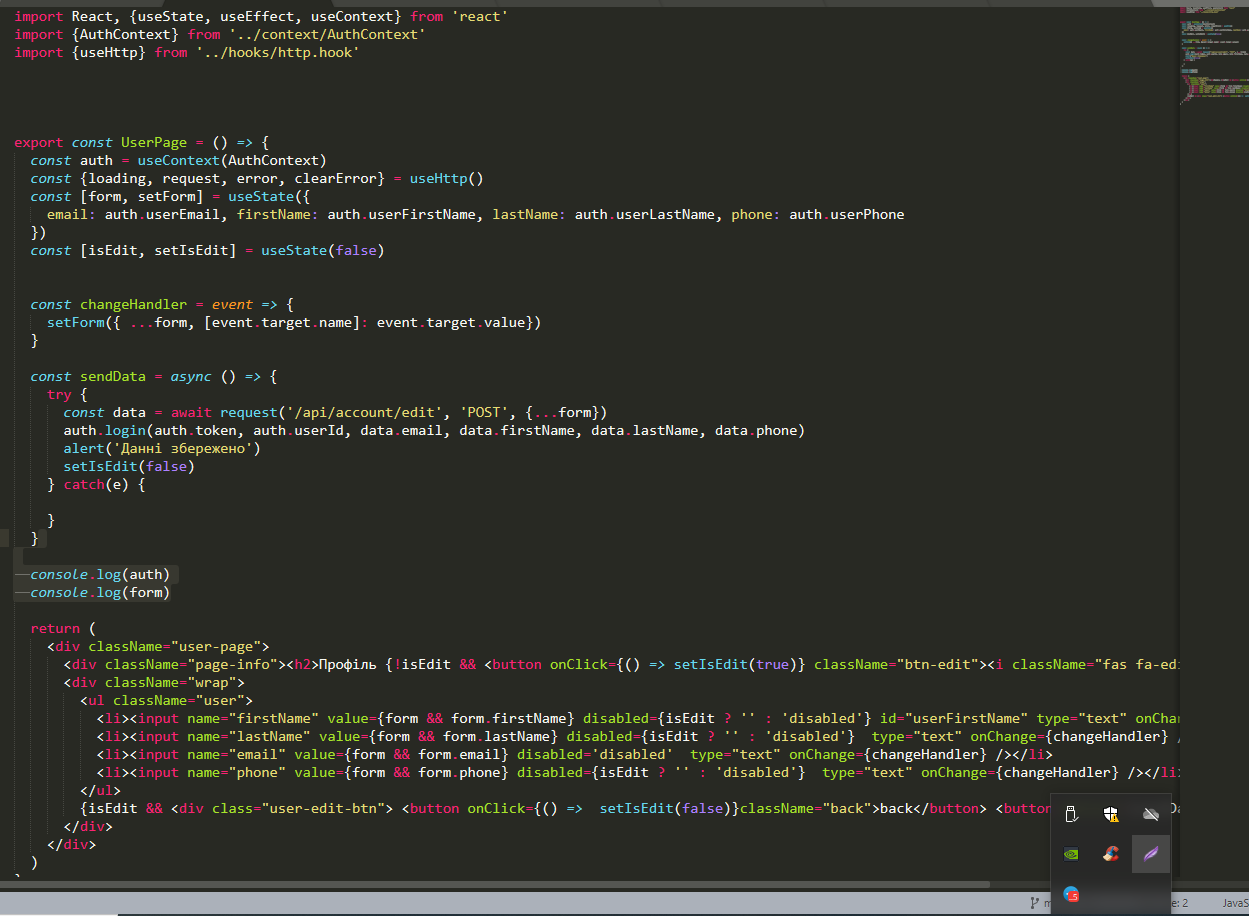Click the closing '</ul>' tag
Screen dimensions: 1249x916
coord(100,790)
